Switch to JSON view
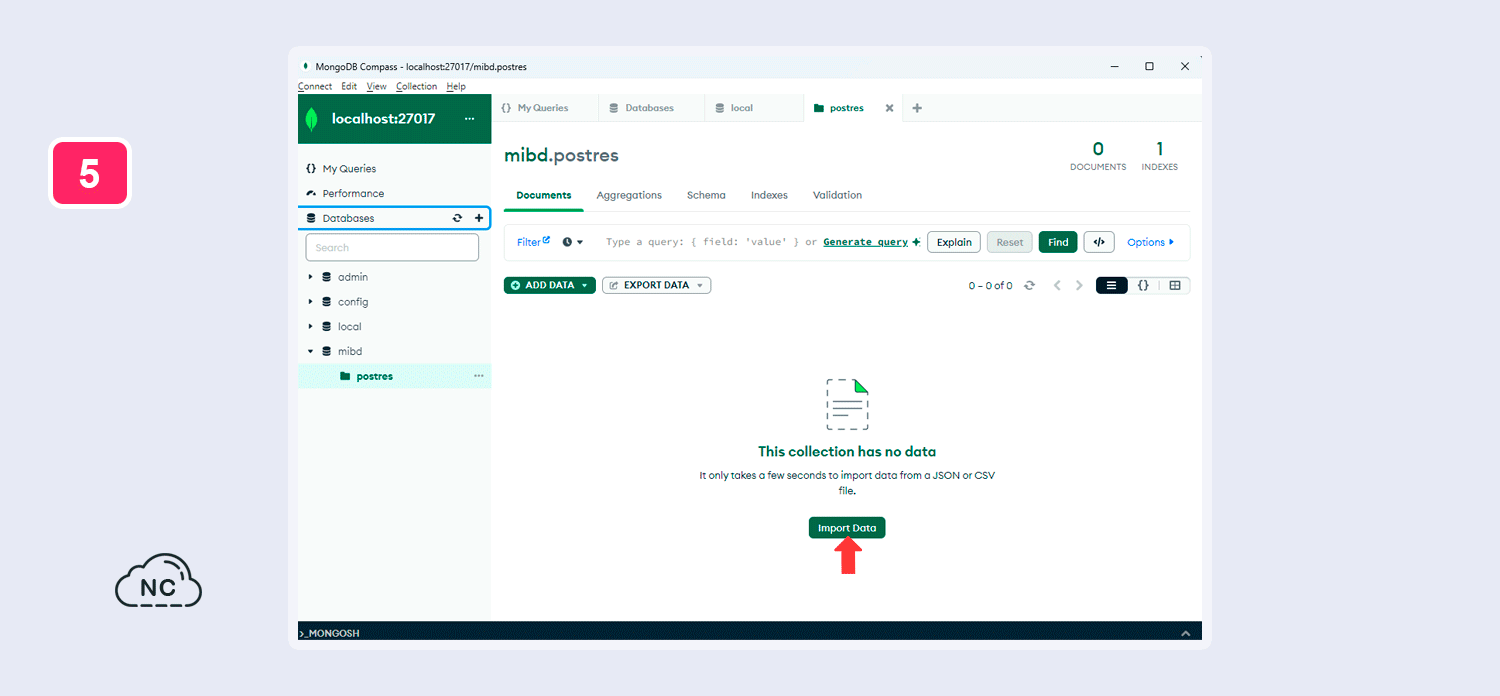The image size is (1500, 696). [x=1143, y=285]
